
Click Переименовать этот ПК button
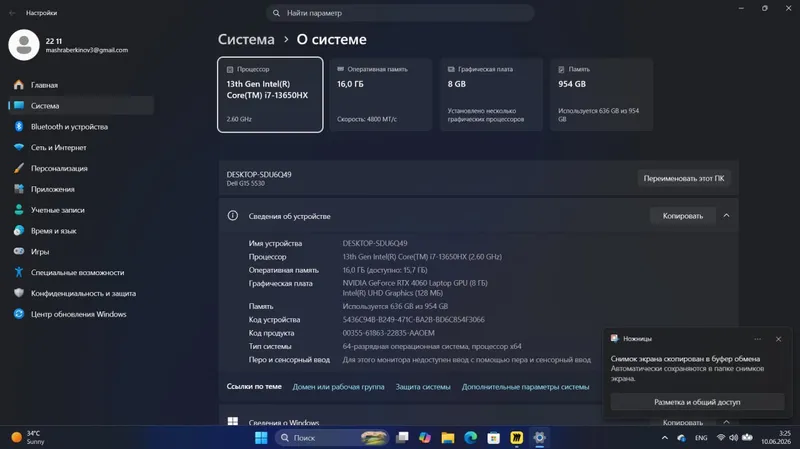coord(684,179)
